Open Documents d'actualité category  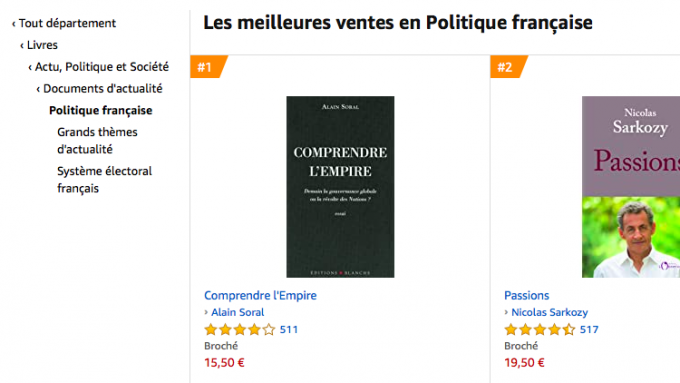tap(99, 88)
